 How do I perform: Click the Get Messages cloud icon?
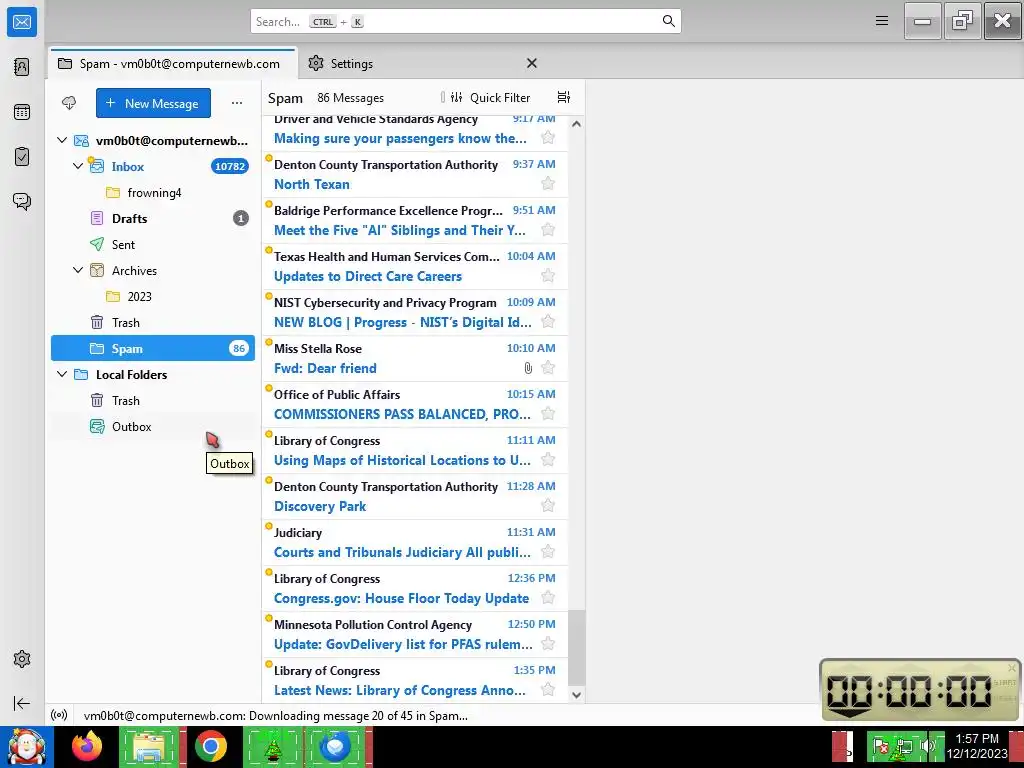tap(69, 103)
